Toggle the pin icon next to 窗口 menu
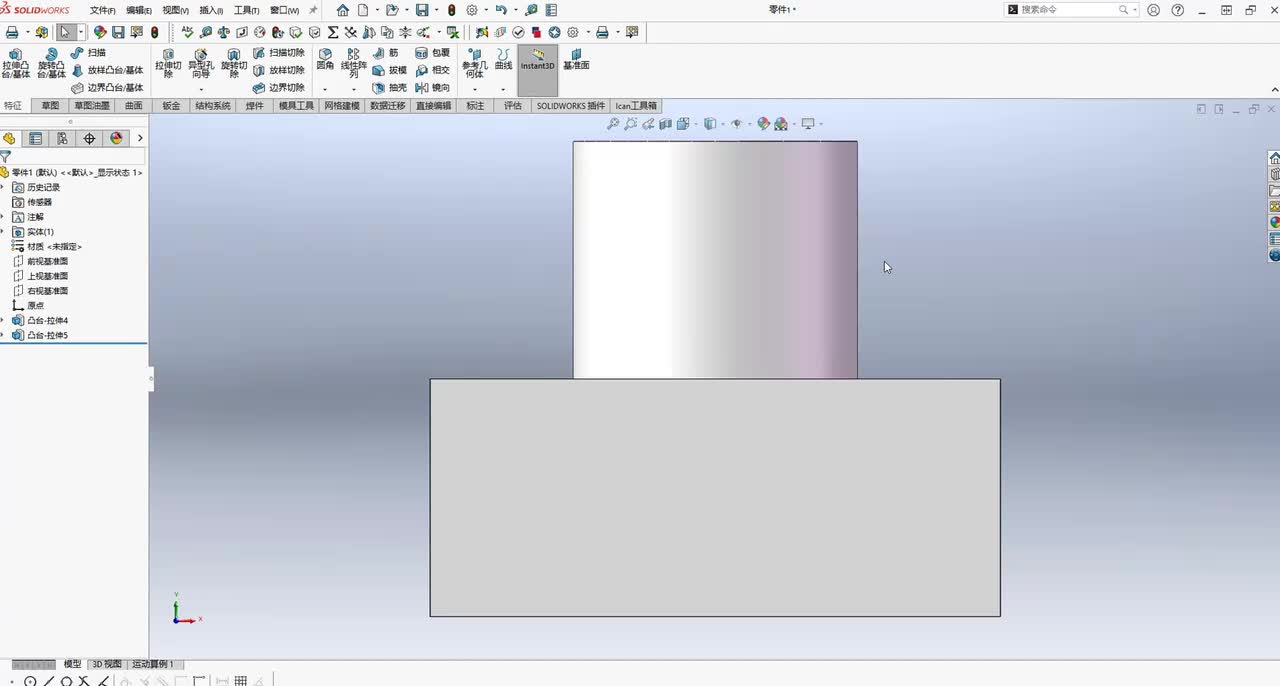 [313, 10]
